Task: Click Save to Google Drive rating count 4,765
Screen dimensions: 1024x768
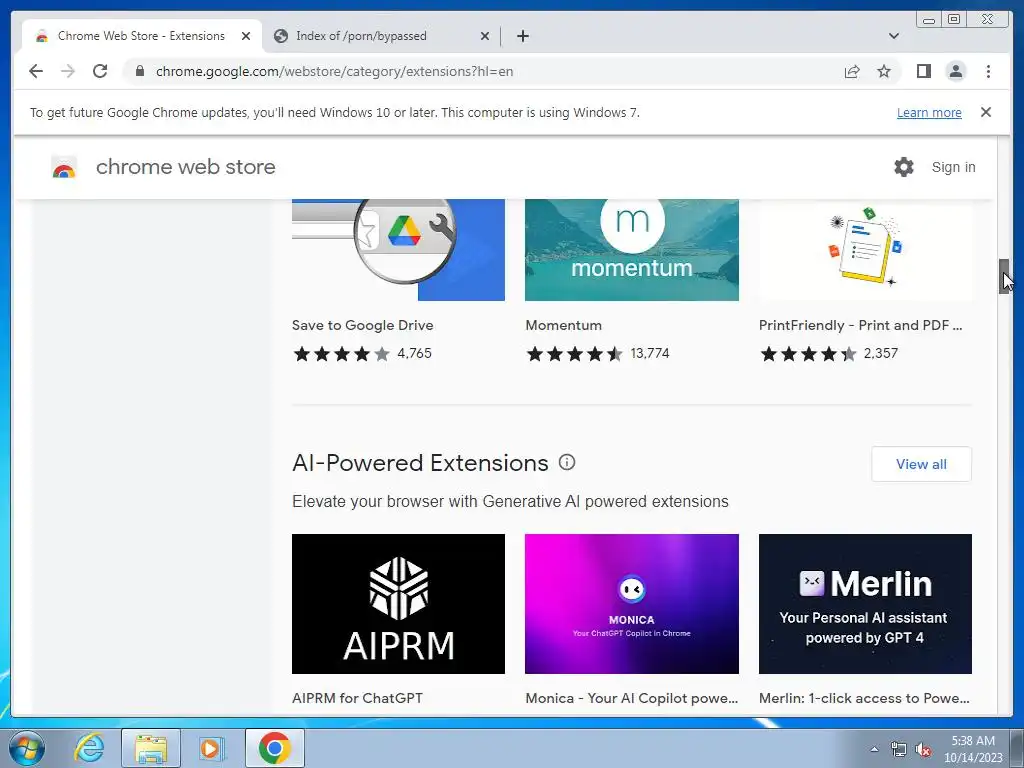Action: coord(414,353)
